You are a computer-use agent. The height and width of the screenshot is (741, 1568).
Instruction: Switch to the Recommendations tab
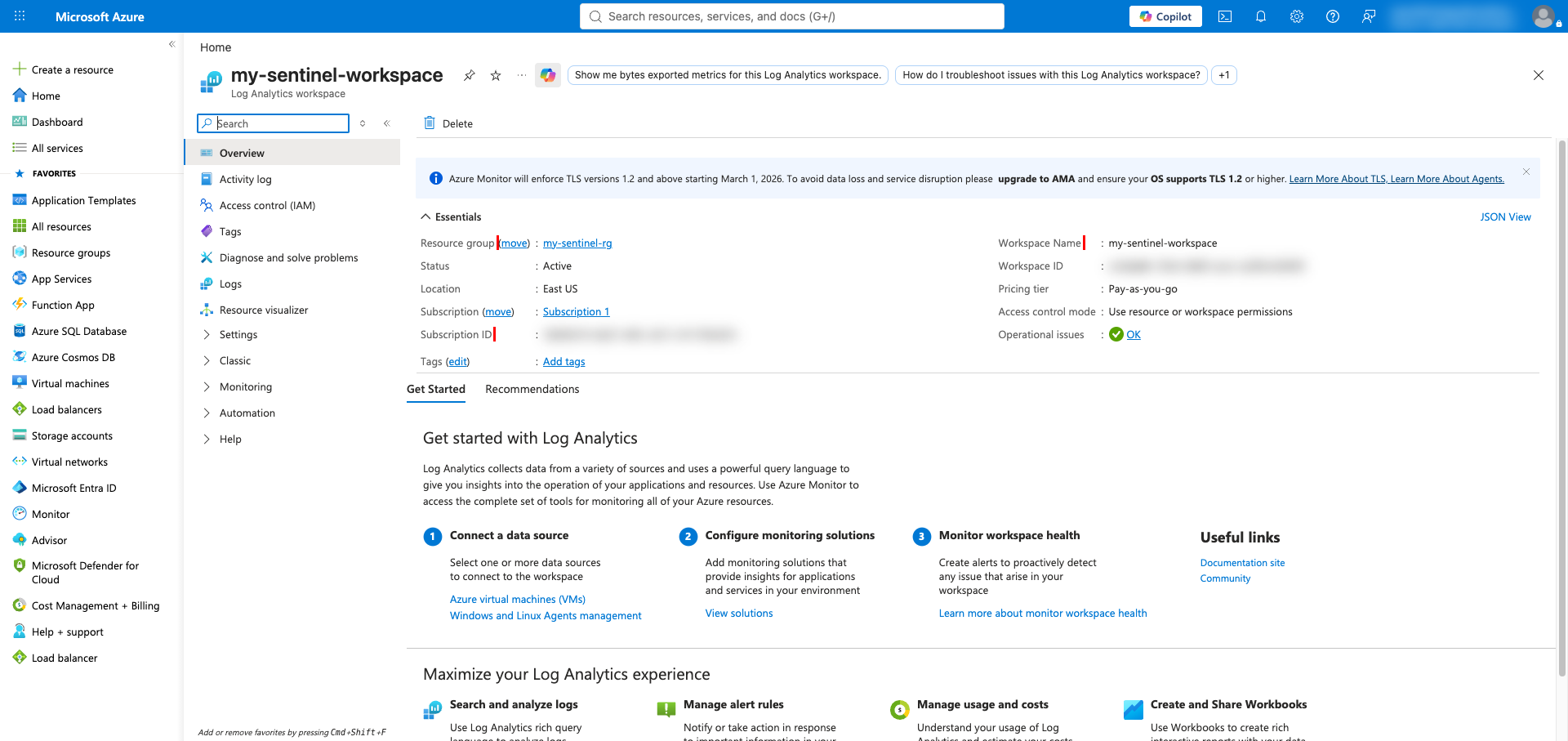(532, 389)
